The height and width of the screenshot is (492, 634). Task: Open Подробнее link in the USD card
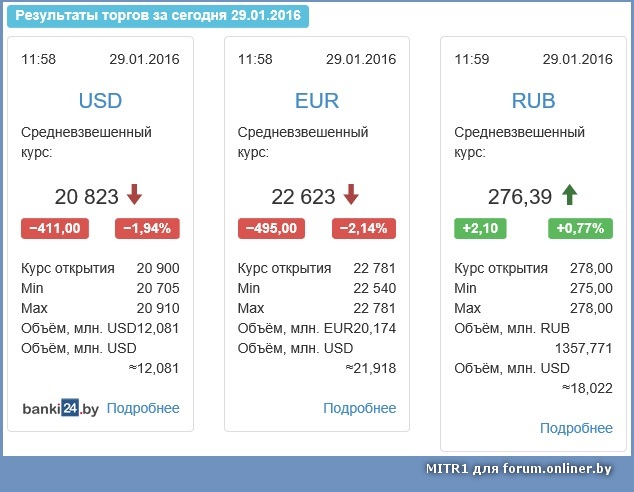coord(143,408)
